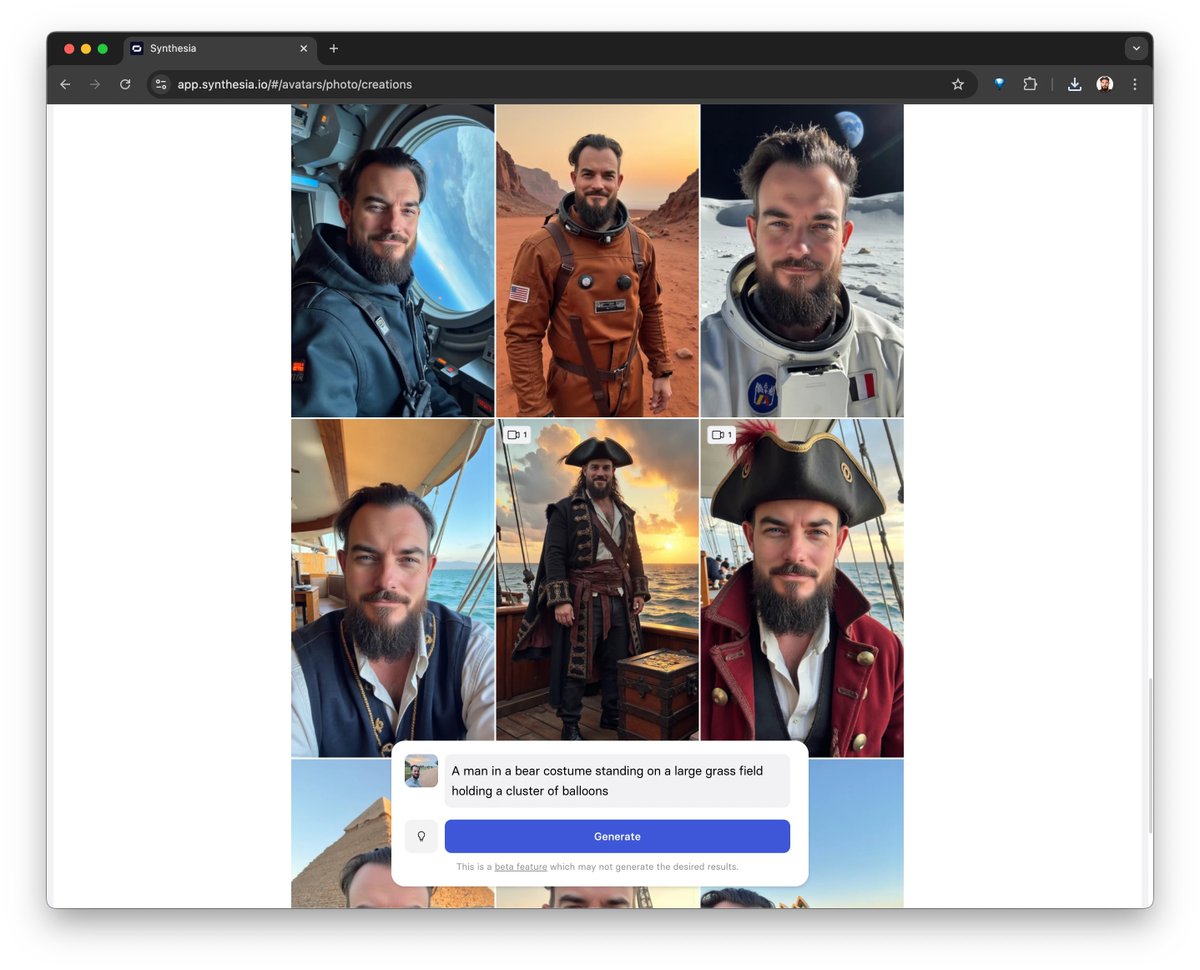Reload the page
Image resolution: width=1200 pixels, height=970 pixels.
click(125, 85)
